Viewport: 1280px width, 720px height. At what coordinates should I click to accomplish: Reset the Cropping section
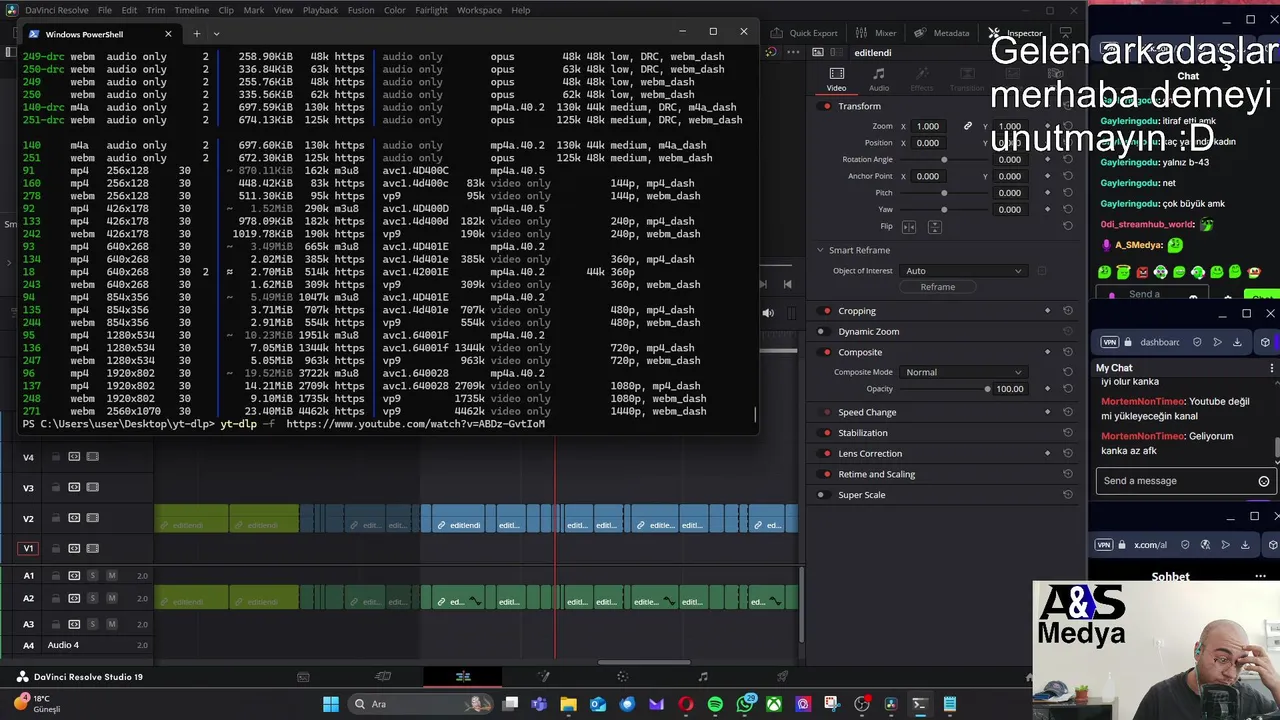pos(1067,311)
